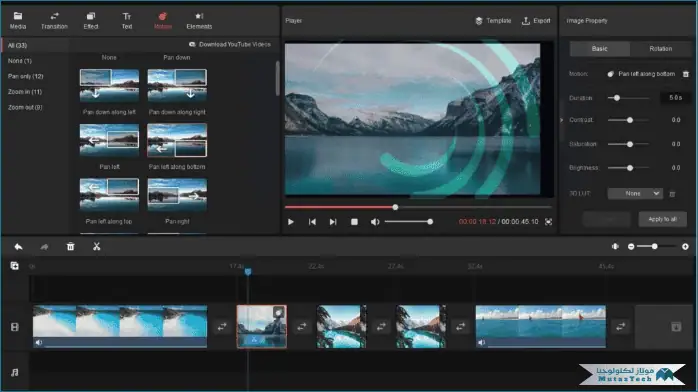Screen dimensions: 698x392
Task: Click the timeline playhead marker
Action: point(248,271)
